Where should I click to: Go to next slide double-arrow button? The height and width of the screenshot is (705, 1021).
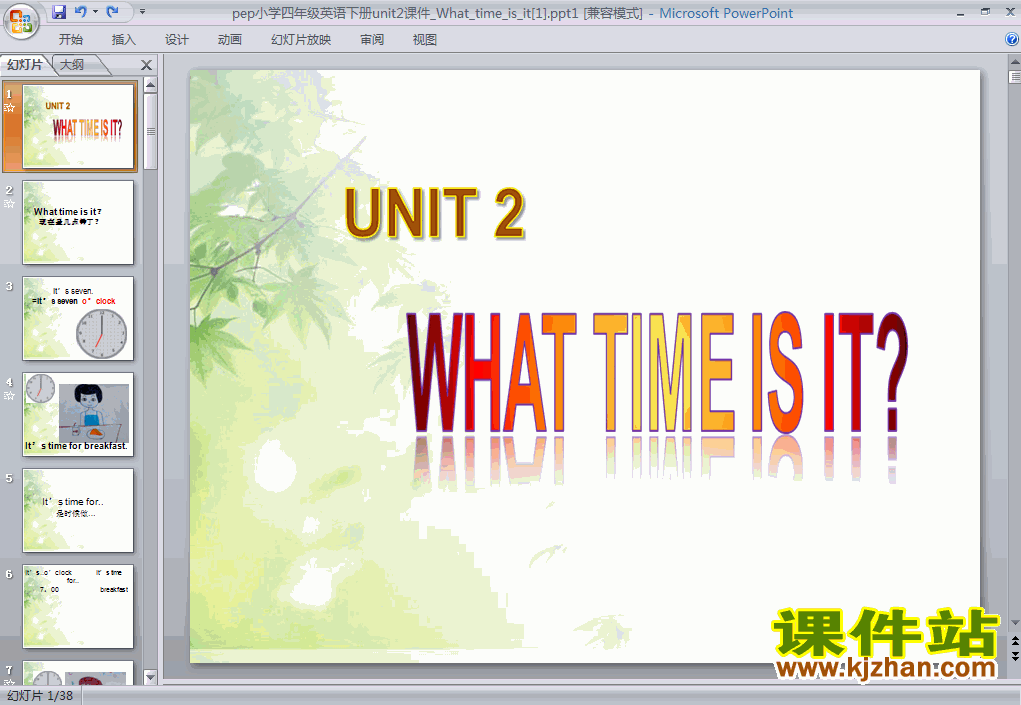1014,656
